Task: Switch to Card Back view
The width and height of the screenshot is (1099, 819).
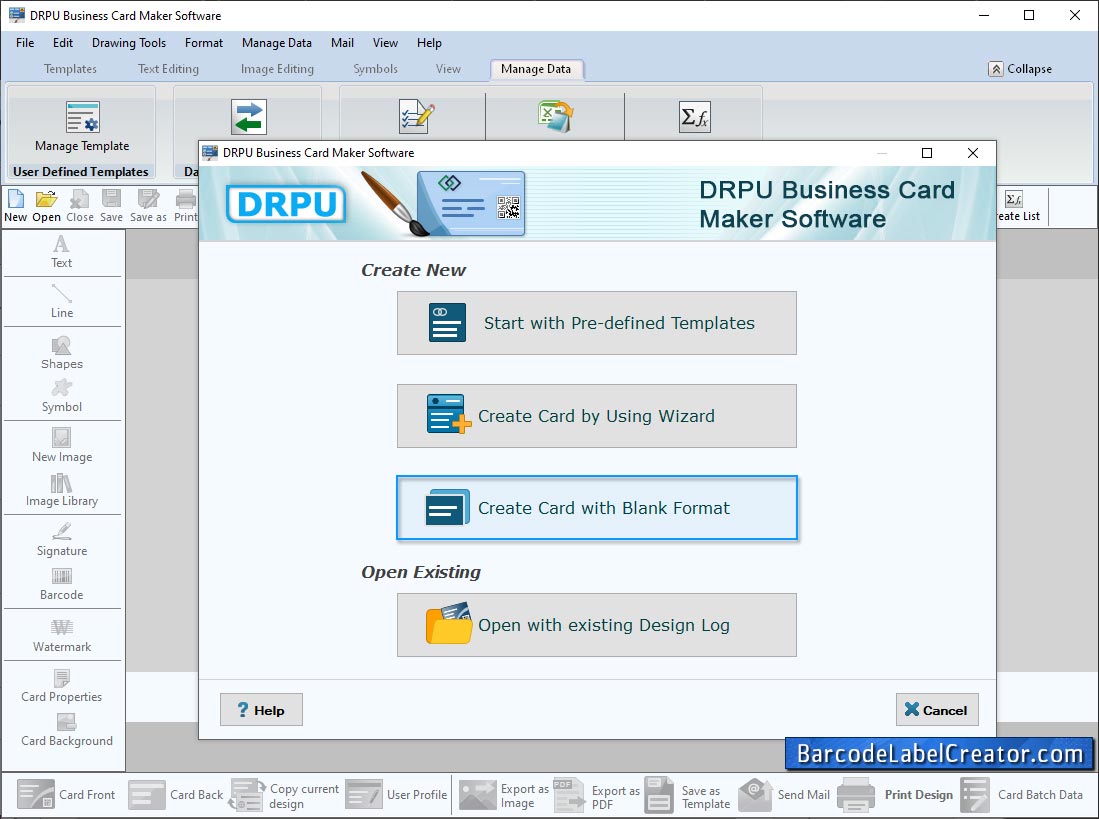Action: [176, 794]
